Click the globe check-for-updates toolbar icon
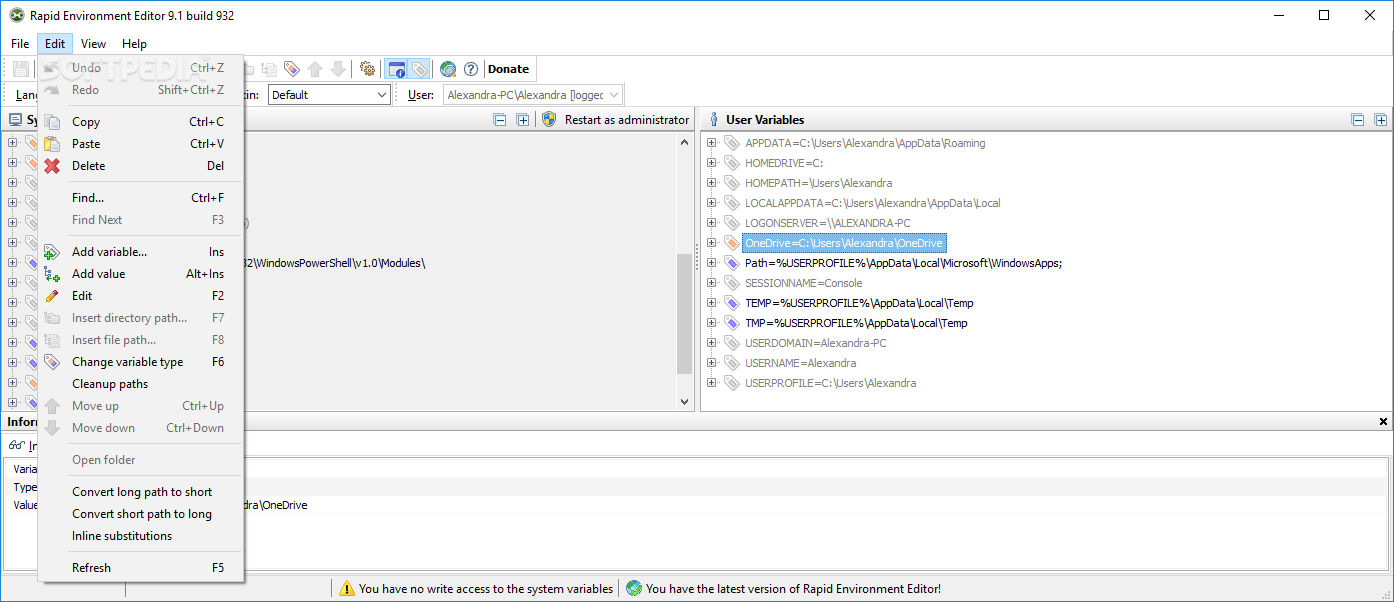This screenshot has width=1394, height=602. click(x=448, y=69)
